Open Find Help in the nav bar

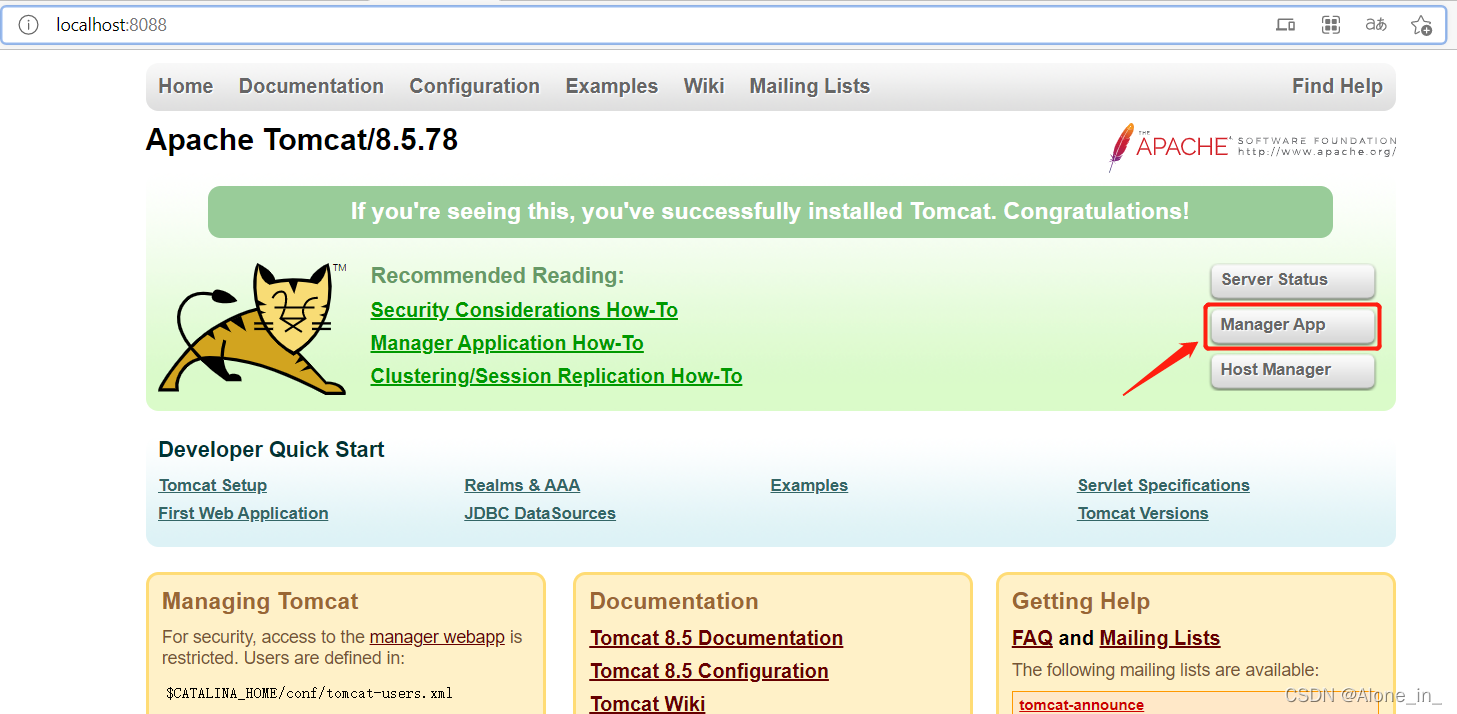point(1337,86)
